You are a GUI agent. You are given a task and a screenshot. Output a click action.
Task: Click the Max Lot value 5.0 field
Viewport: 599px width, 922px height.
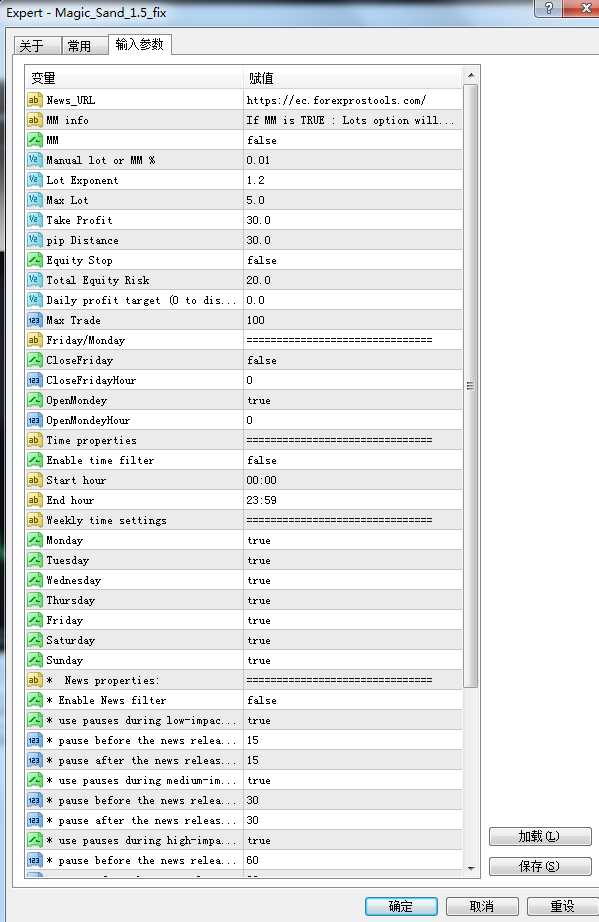tap(353, 200)
